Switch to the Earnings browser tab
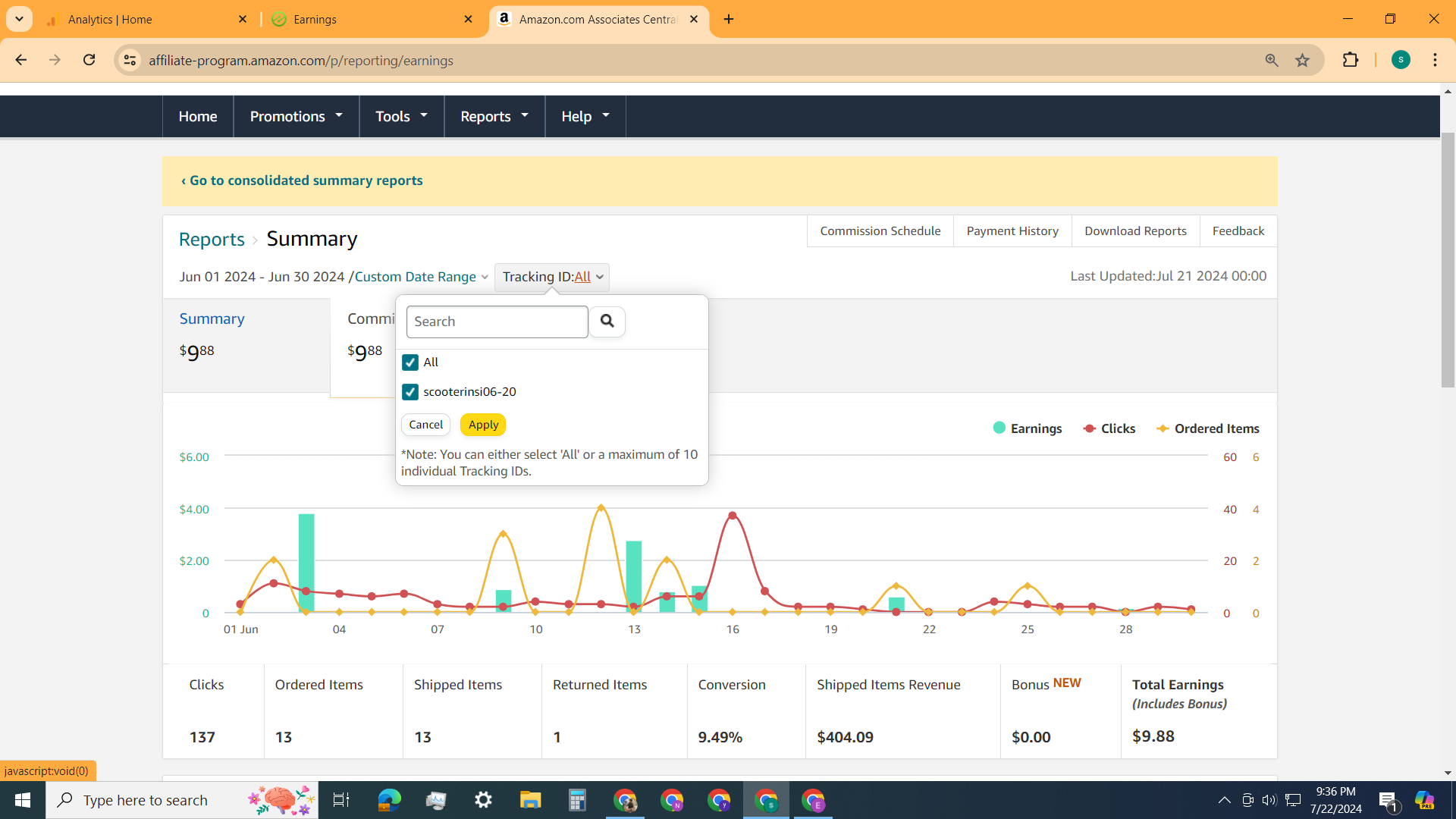The image size is (1456, 819). pos(372,19)
